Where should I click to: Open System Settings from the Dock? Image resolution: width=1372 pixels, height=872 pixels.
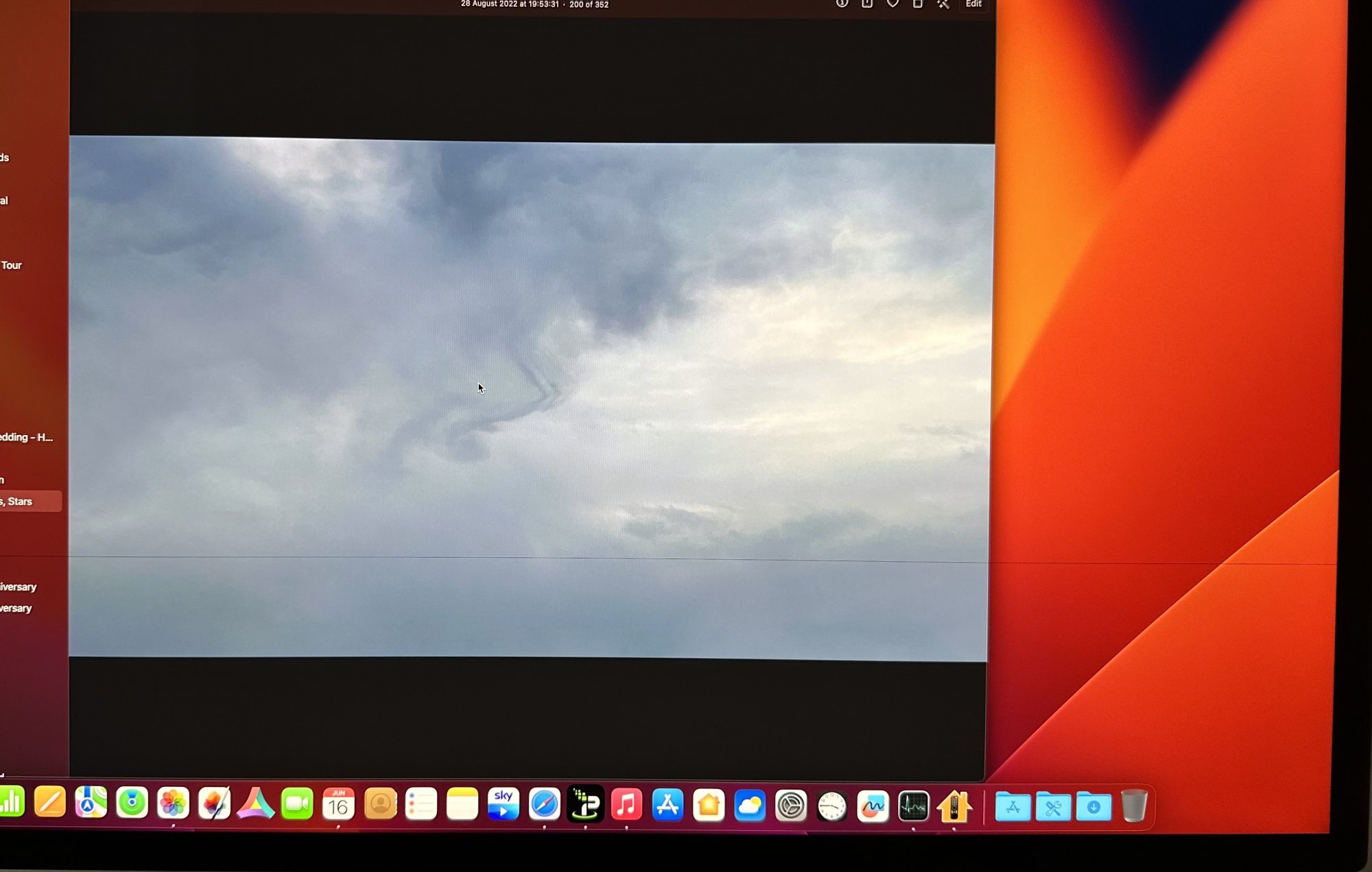coord(790,805)
